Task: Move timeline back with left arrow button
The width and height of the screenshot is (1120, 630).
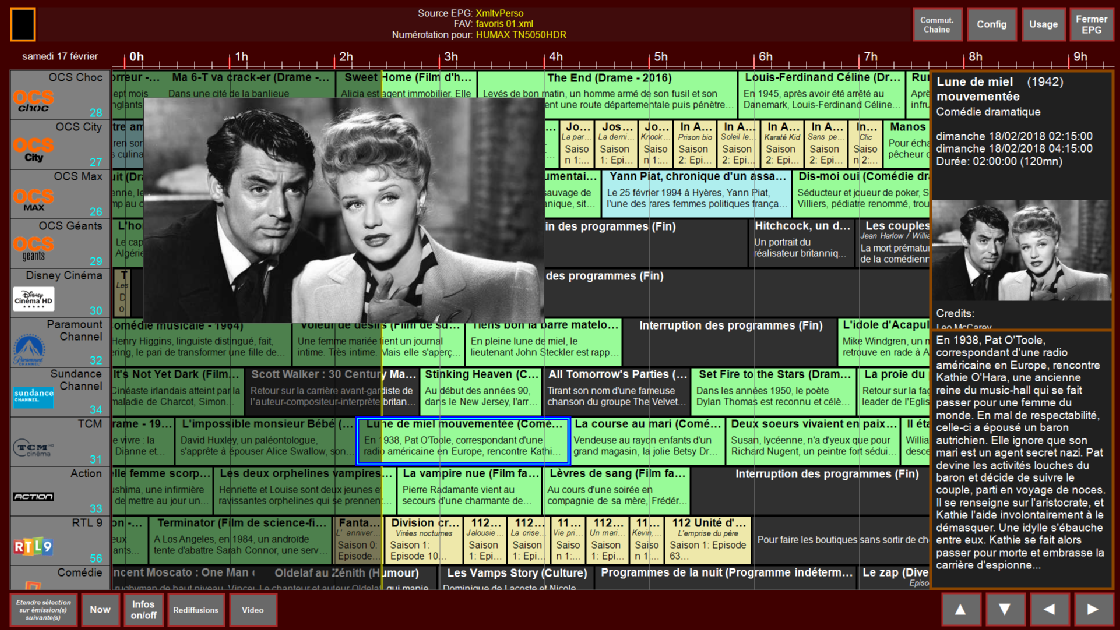Action: click(x=1049, y=609)
